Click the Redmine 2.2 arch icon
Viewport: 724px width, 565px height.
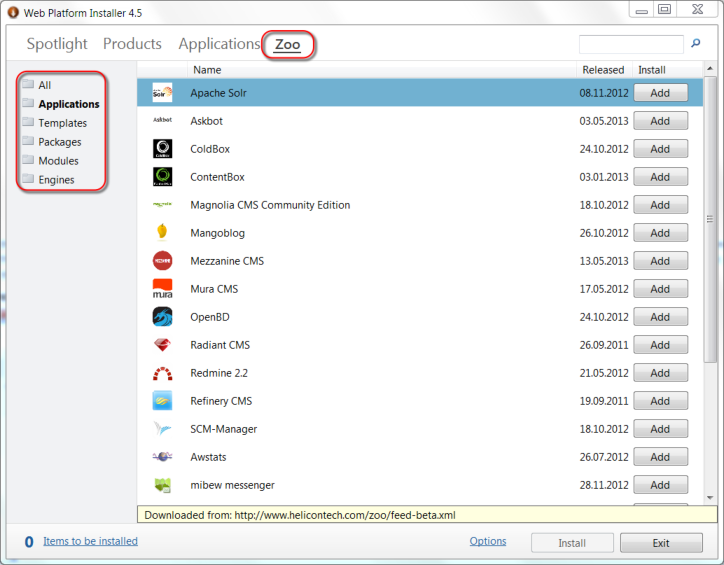[162, 373]
